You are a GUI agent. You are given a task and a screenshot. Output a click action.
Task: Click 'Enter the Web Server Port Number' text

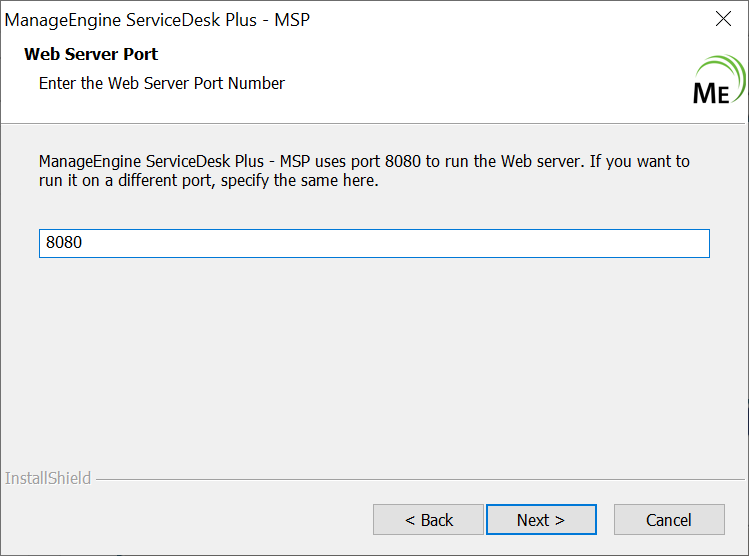tap(161, 83)
